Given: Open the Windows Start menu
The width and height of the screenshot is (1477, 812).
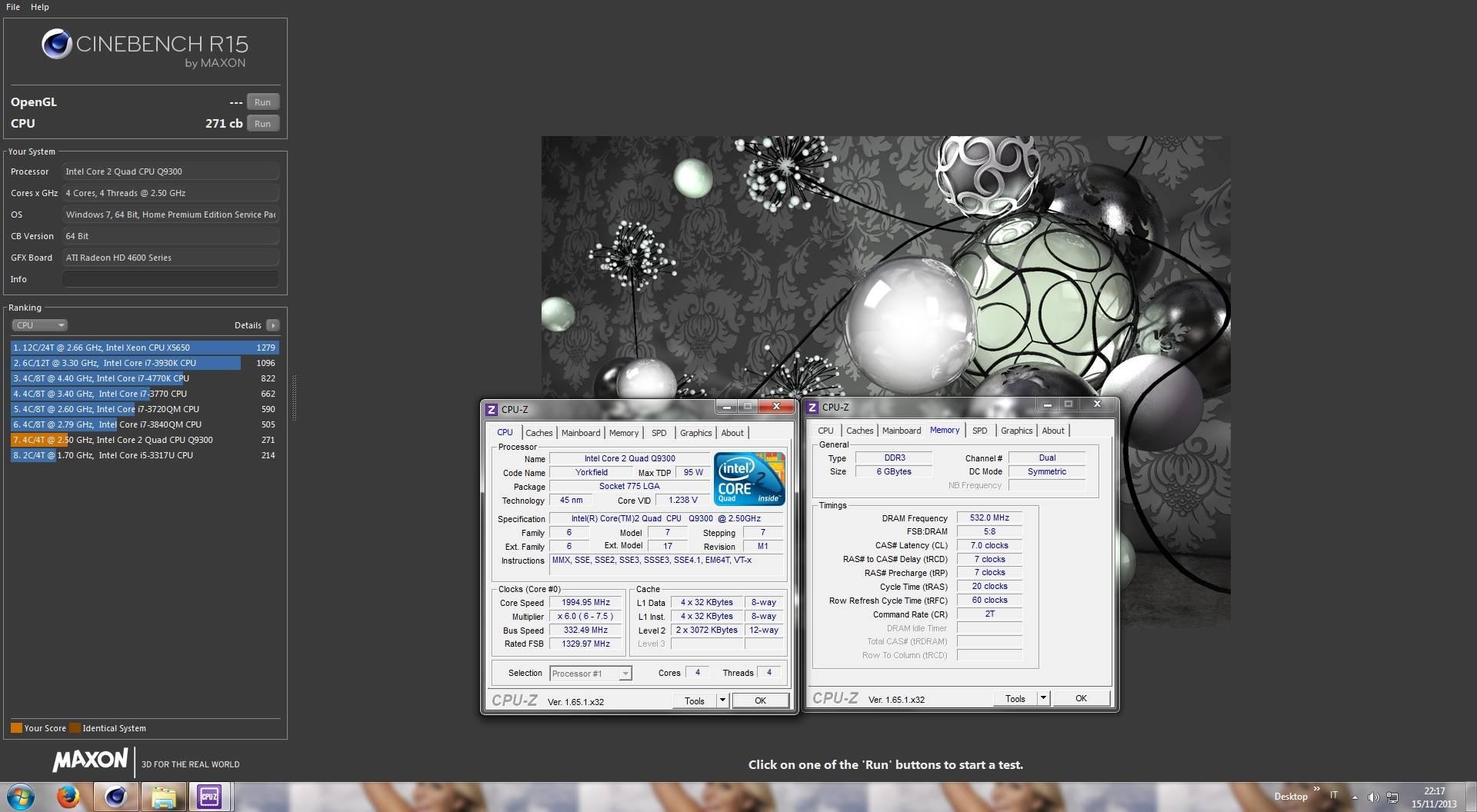Looking at the screenshot, I should (x=21, y=797).
